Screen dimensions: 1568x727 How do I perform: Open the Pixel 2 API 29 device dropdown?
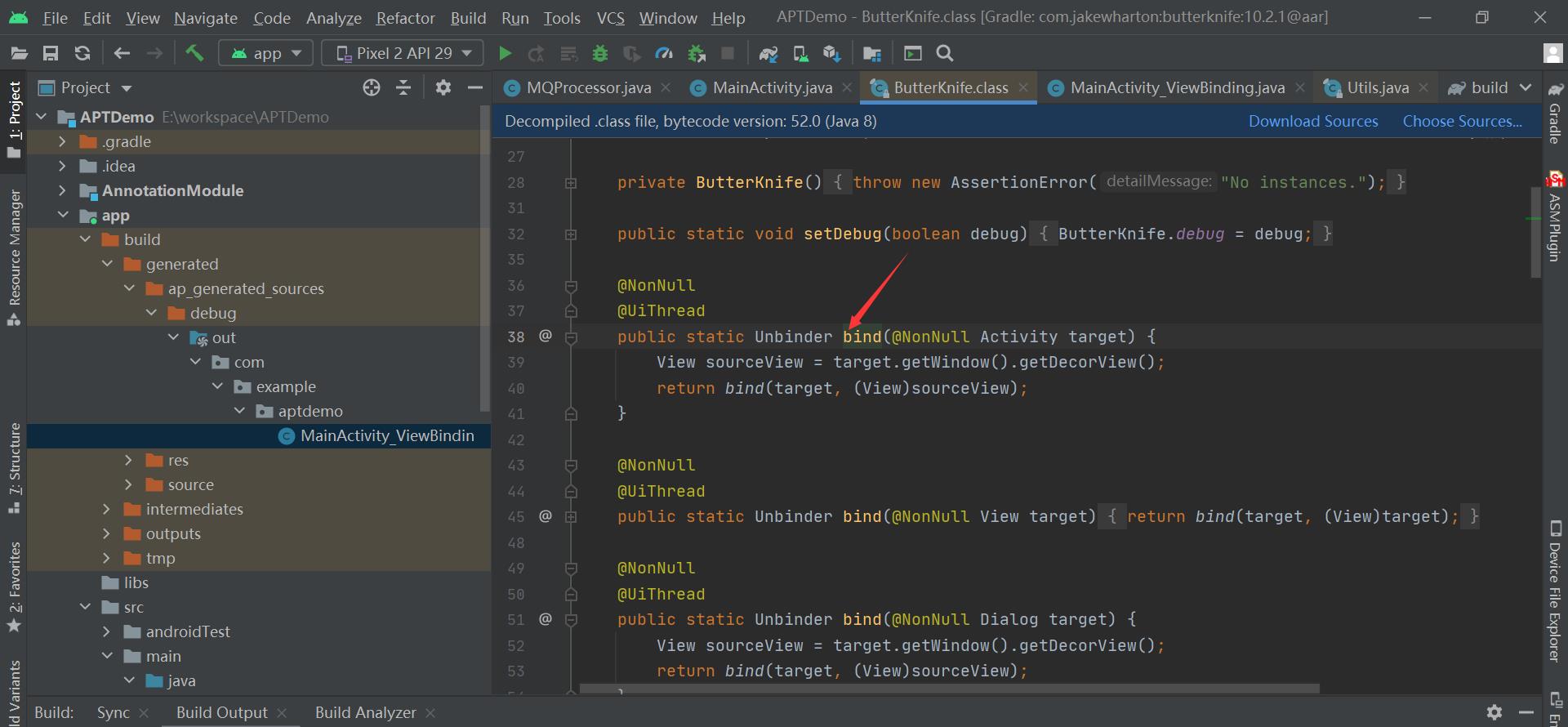click(x=403, y=53)
